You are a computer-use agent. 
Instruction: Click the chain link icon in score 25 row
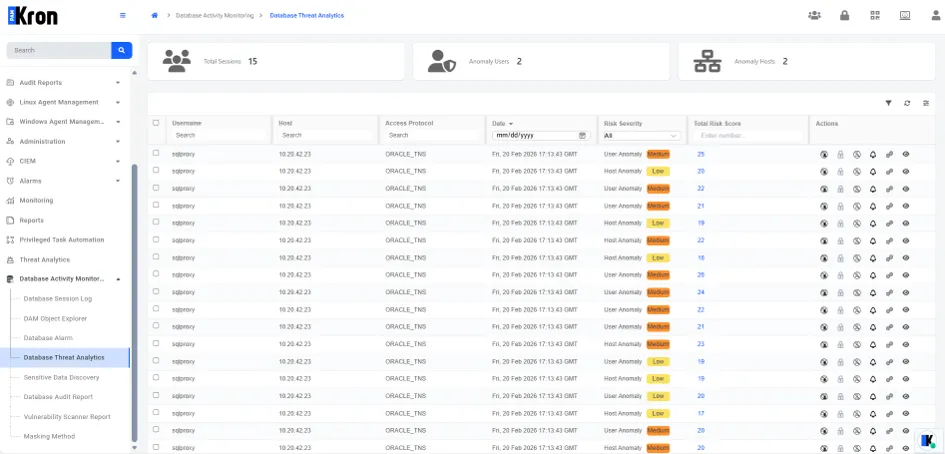tap(889, 154)
